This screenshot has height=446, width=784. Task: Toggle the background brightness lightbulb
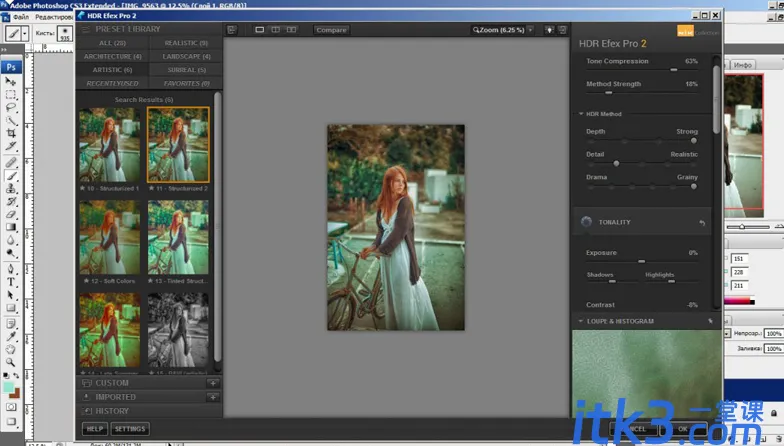[x=549, y=30]
